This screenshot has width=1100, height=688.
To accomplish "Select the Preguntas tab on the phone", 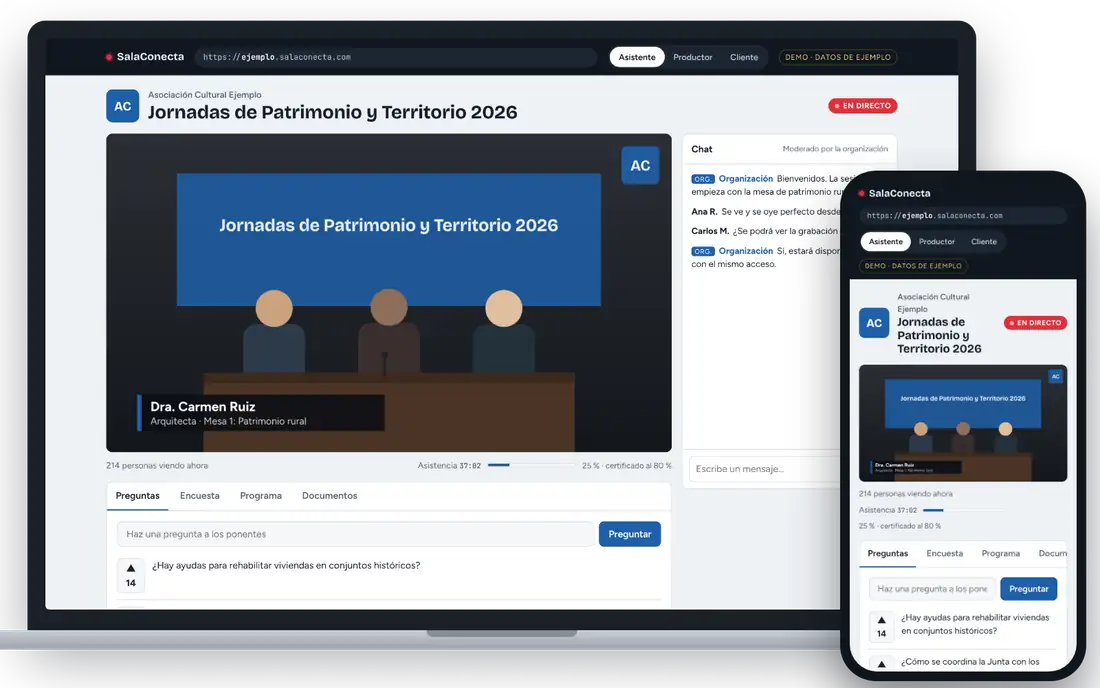I will [x=887, y=553].
